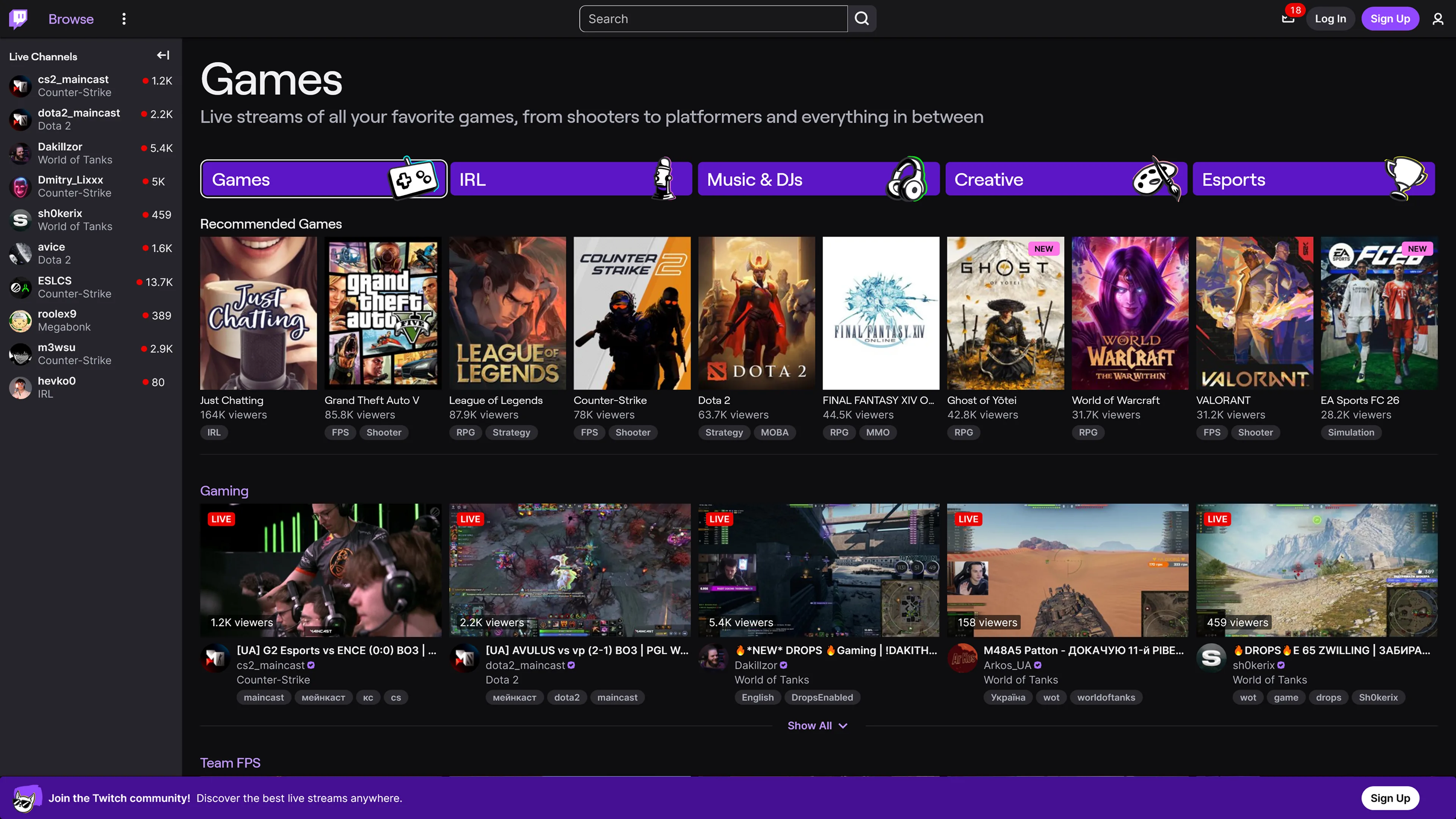
Task: Click cs2_maincast avatar beside the stream title
Action: 215,657
